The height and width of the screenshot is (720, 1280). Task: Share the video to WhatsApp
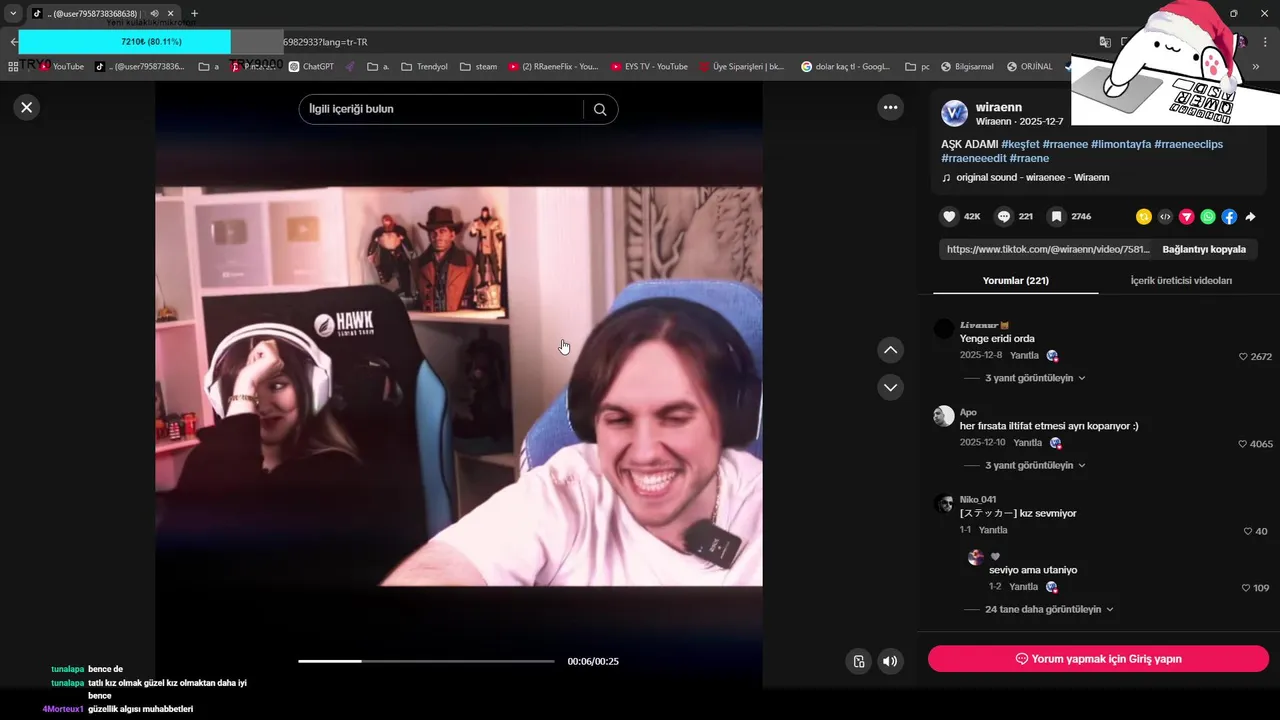[1208, 217]
